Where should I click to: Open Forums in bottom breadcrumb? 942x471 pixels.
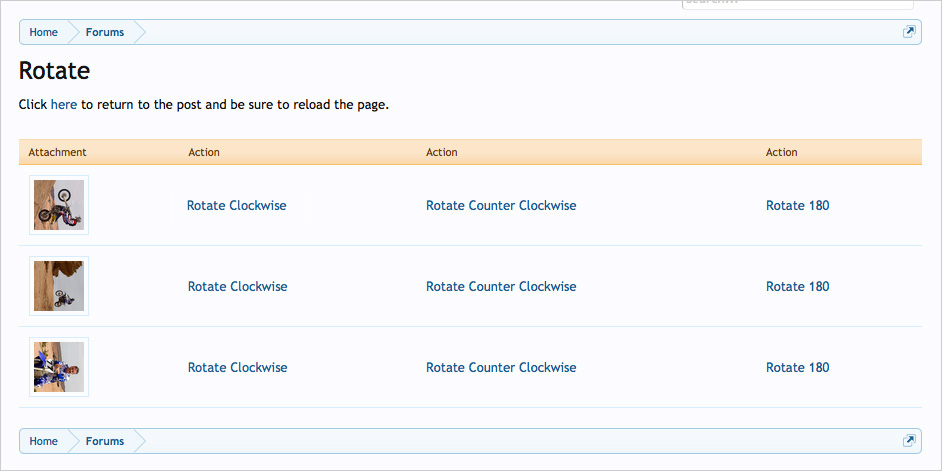coord(105,441)
